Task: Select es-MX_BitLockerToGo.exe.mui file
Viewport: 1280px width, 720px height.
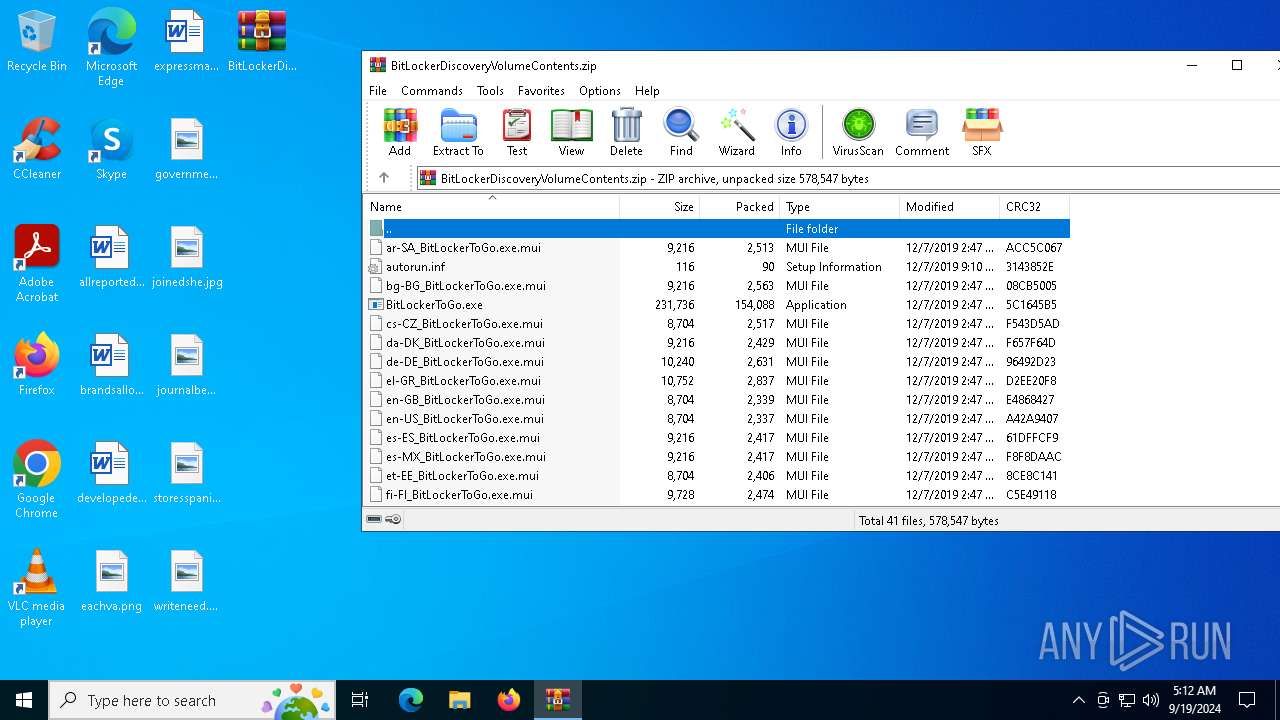Action: tap(716, 456)
